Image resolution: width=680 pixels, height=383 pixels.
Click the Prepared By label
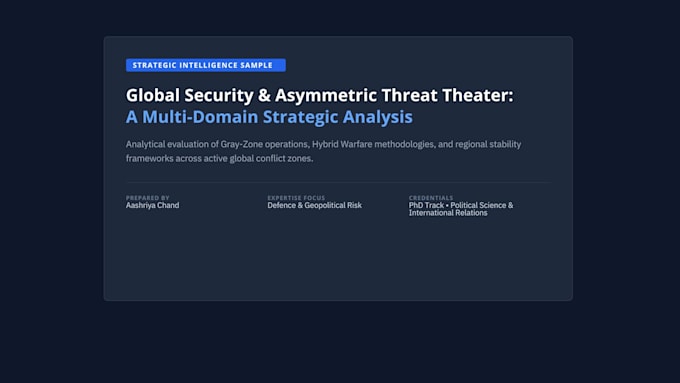(x=147, y=198)
